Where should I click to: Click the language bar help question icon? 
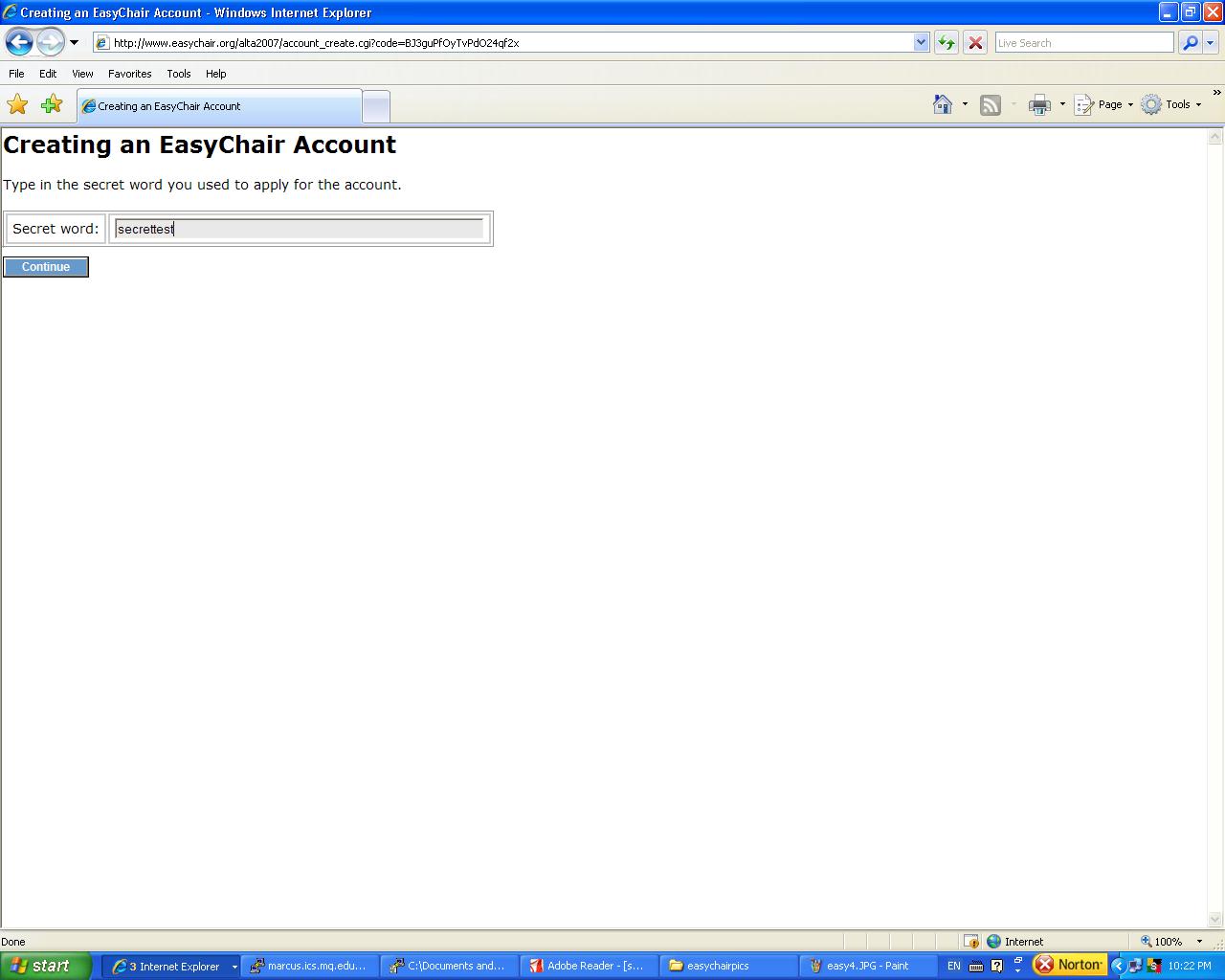point(996,967)
